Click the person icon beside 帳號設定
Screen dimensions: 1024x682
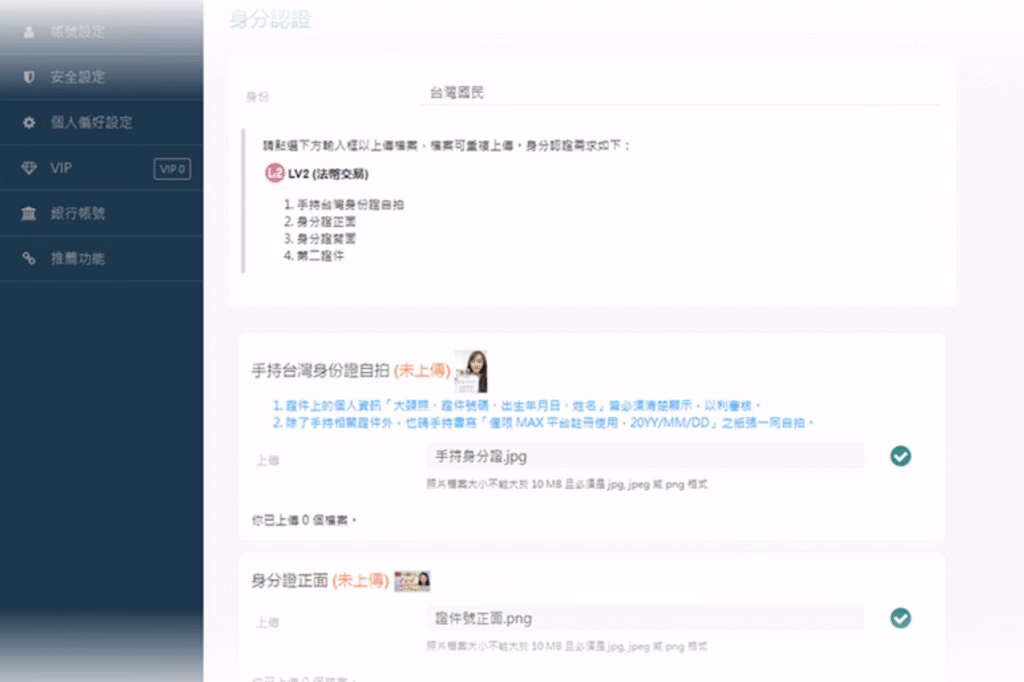click(29, 32)
